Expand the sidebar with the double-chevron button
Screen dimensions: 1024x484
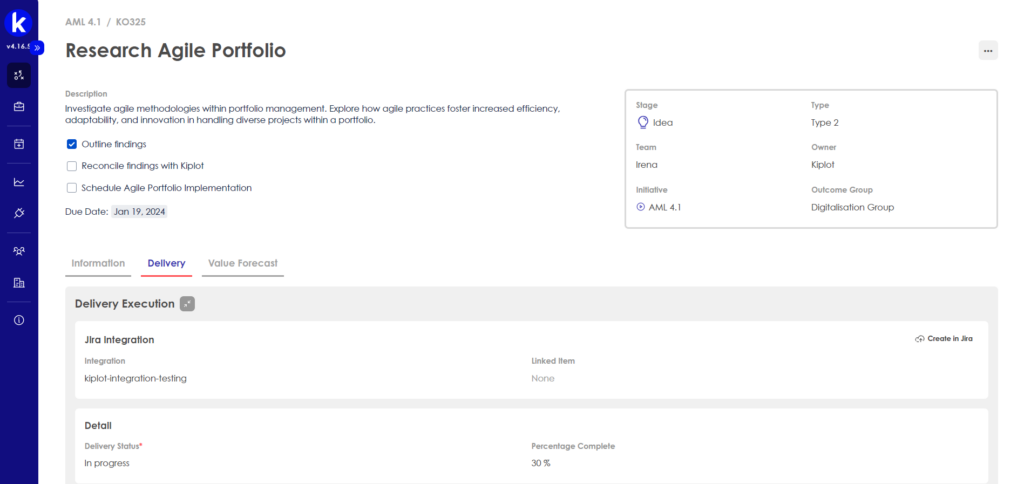[x=38, y=48]
